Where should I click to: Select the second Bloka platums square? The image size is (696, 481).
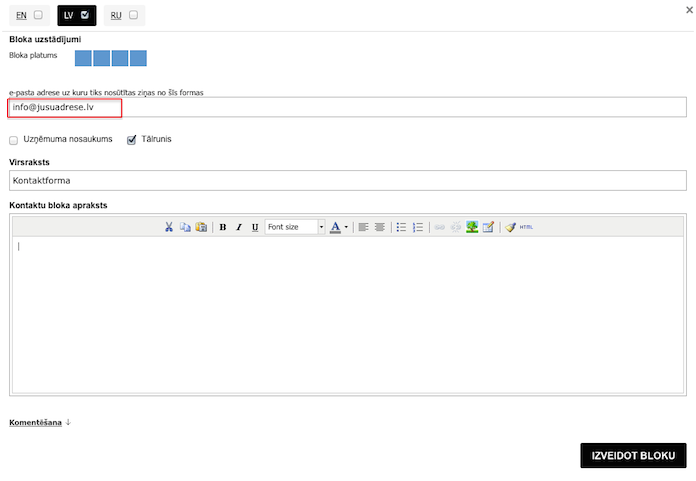point(102,58)
